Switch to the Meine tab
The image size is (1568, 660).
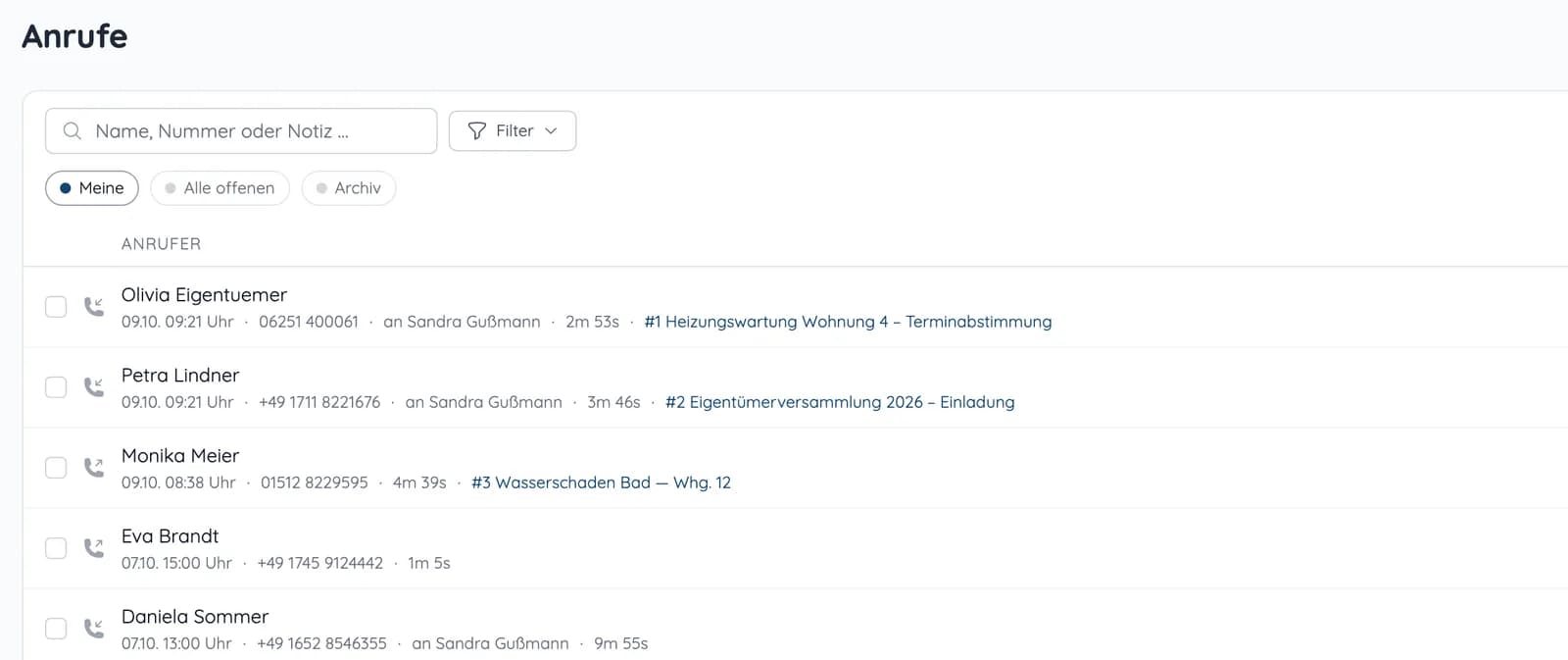(x=92, y=188)
